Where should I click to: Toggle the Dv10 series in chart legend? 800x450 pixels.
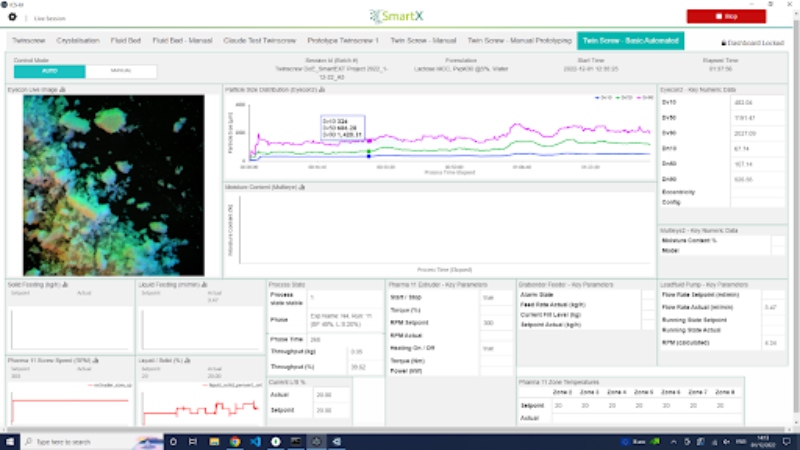point(600,97)
